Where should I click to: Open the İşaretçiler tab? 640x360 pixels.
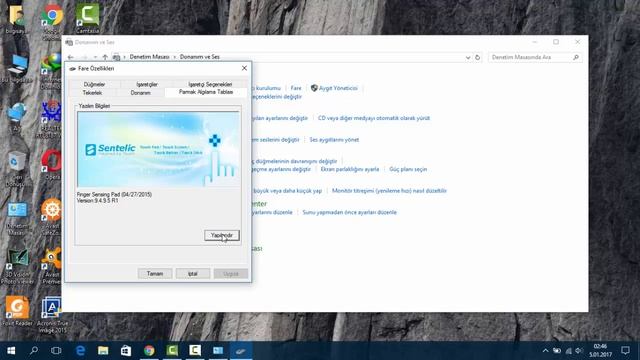tap(147, 84)
